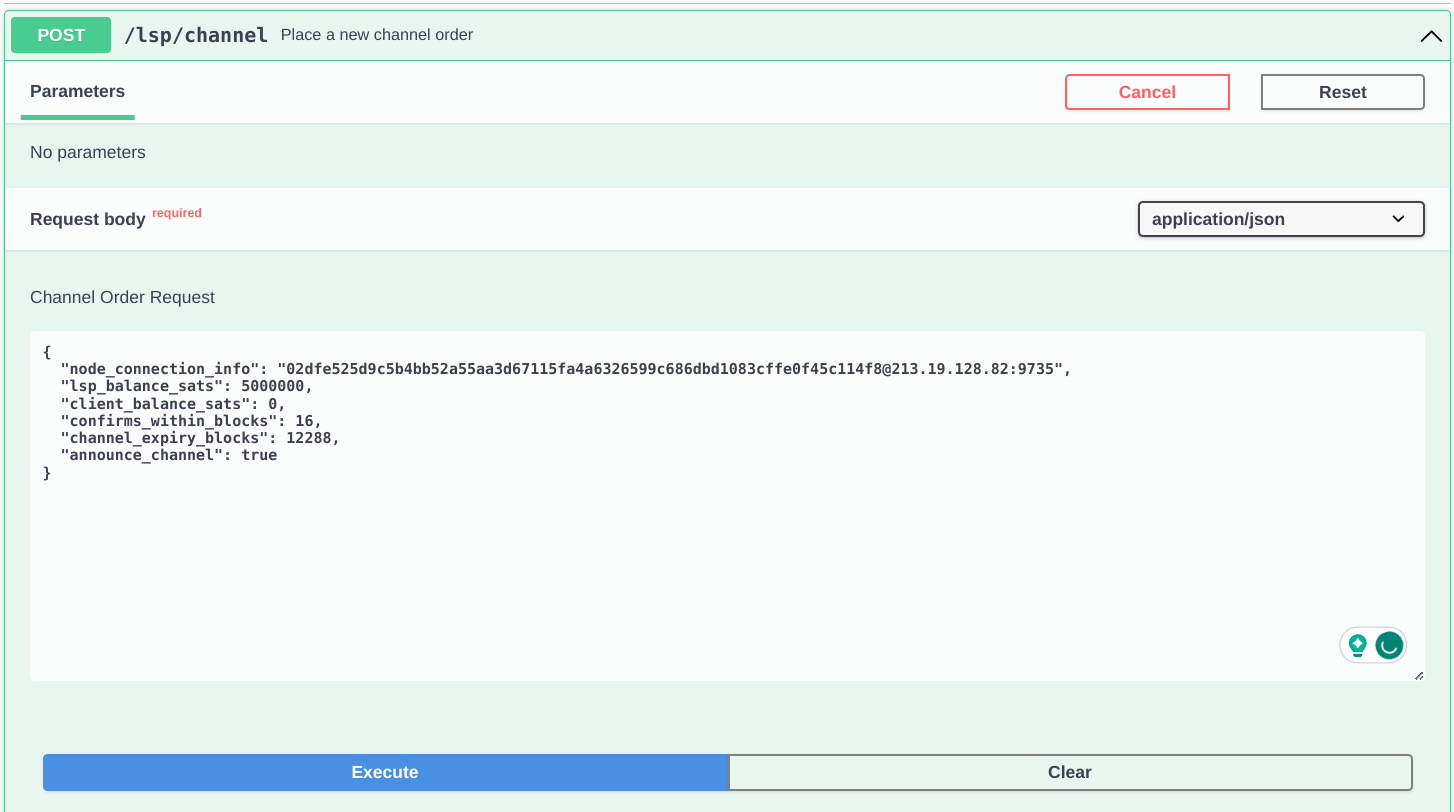This screenshot has width=1454, height=812.
Task: Click the "node_connection_info" line in JSON
Action: 566,369
